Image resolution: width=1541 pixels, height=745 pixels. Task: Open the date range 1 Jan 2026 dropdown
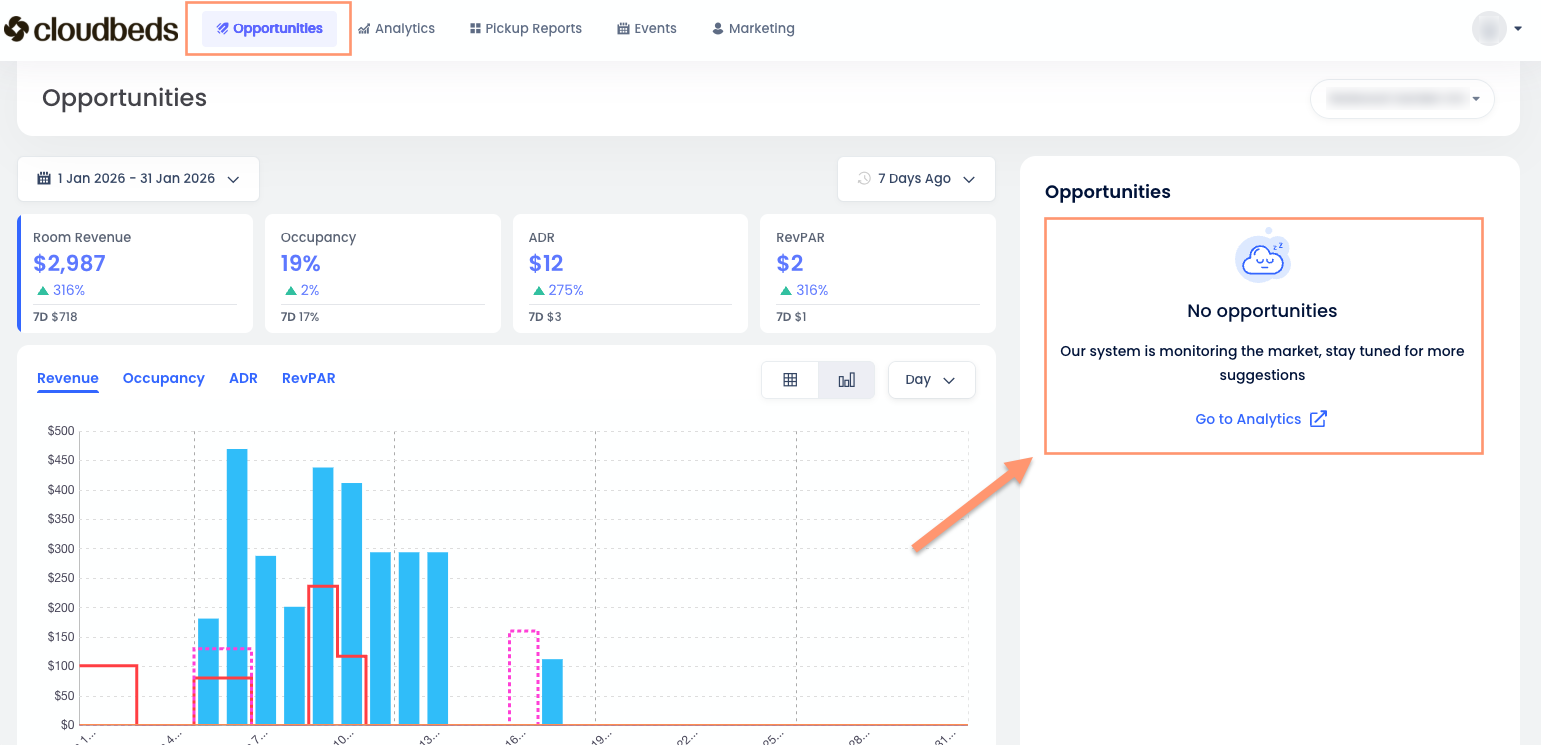coord(138,179)
